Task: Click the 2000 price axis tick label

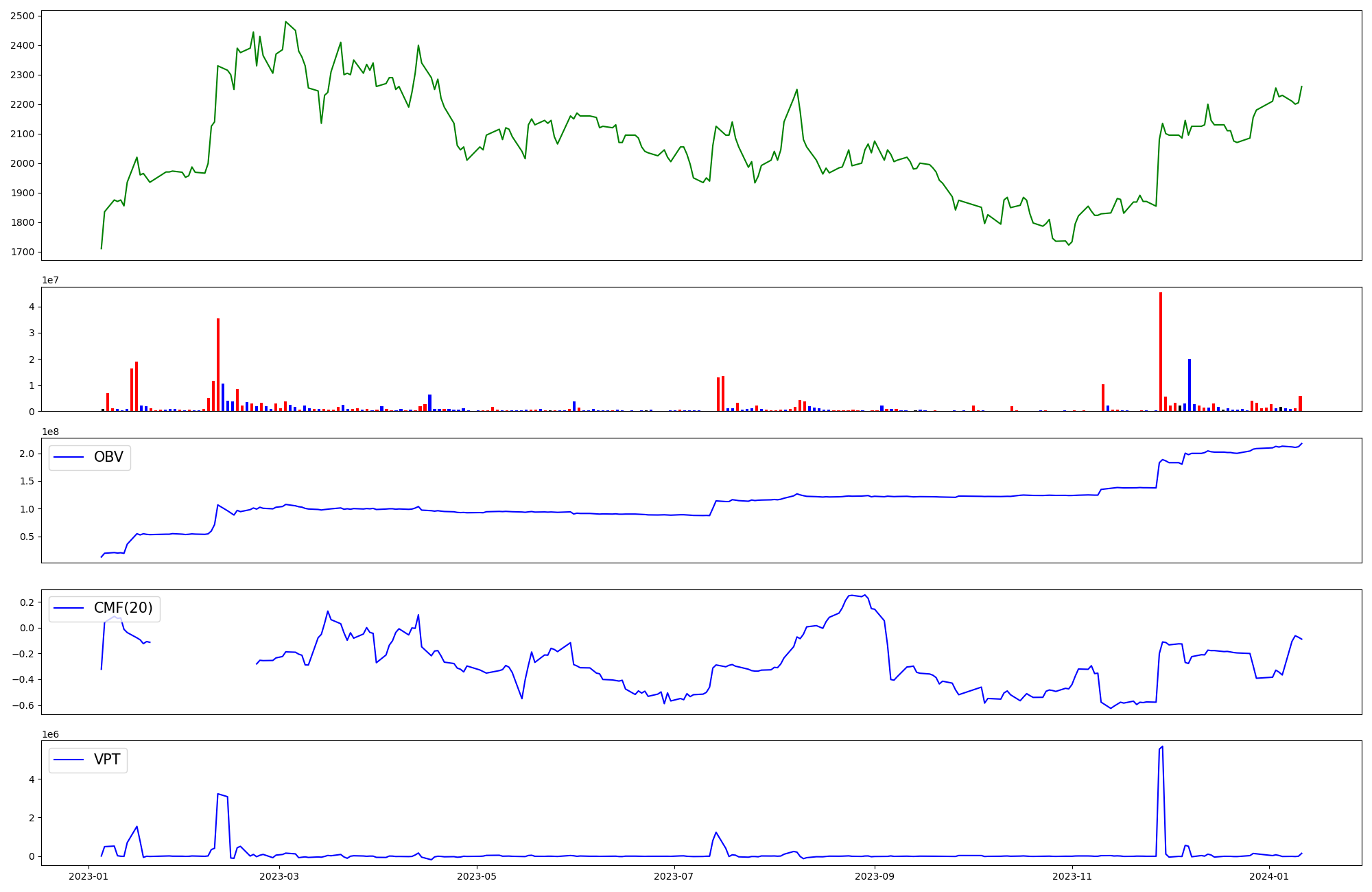Action: 22,163
